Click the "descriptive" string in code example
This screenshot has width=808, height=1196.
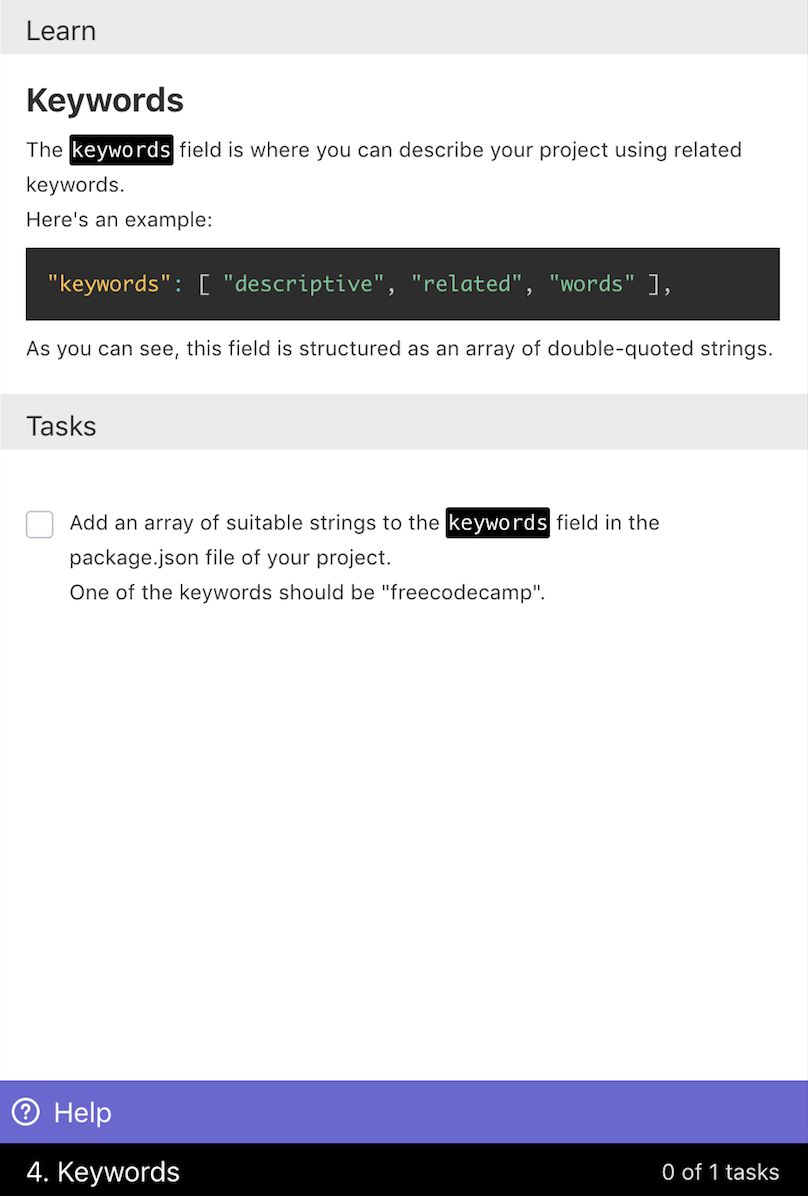point(303,284)
